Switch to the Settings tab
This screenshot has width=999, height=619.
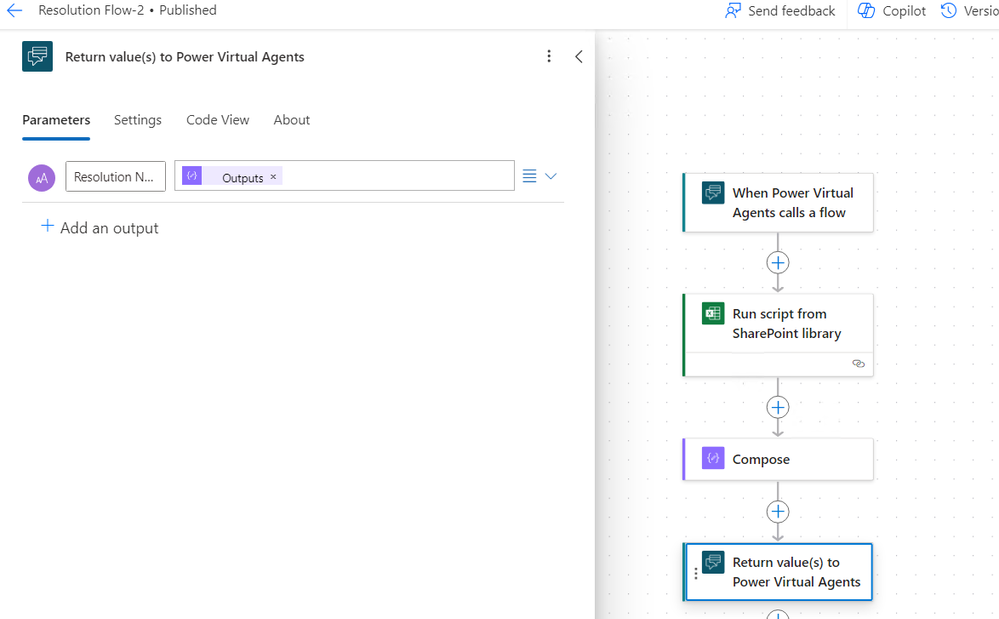pos(138,120)
